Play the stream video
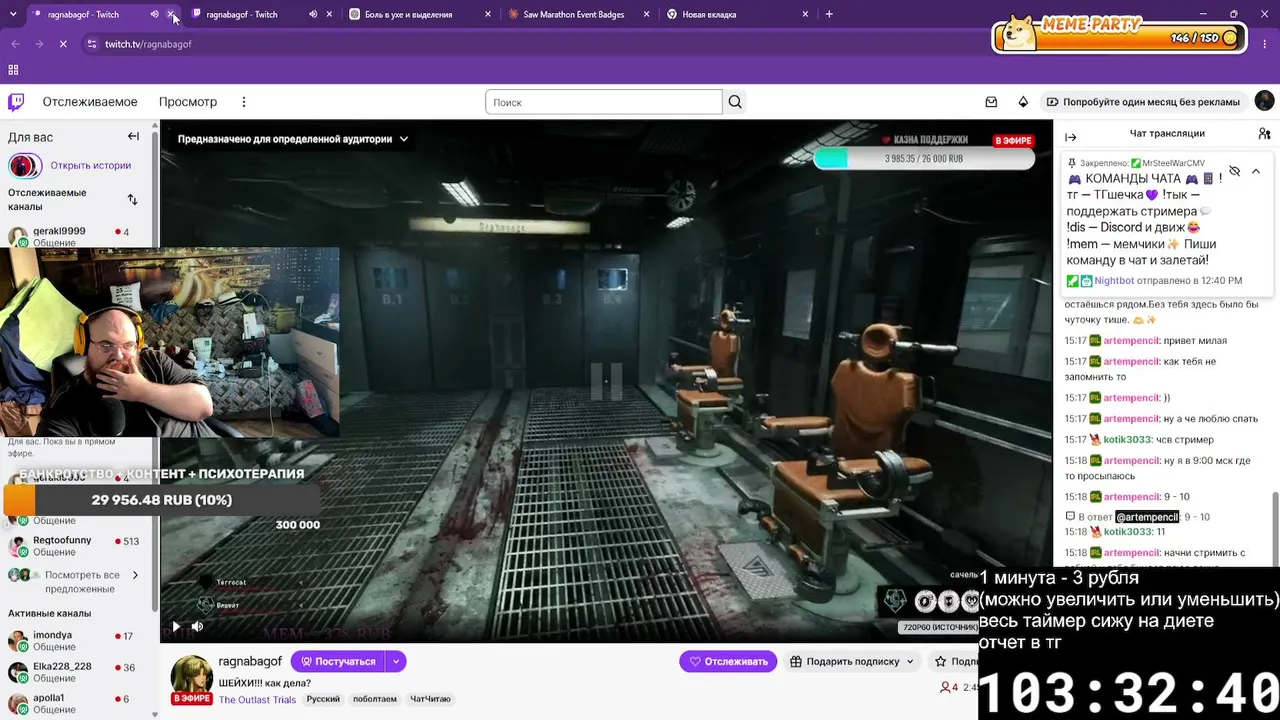Image resolution: width=1280 pixels, height=720 pixels. click(x=176, y=627)
